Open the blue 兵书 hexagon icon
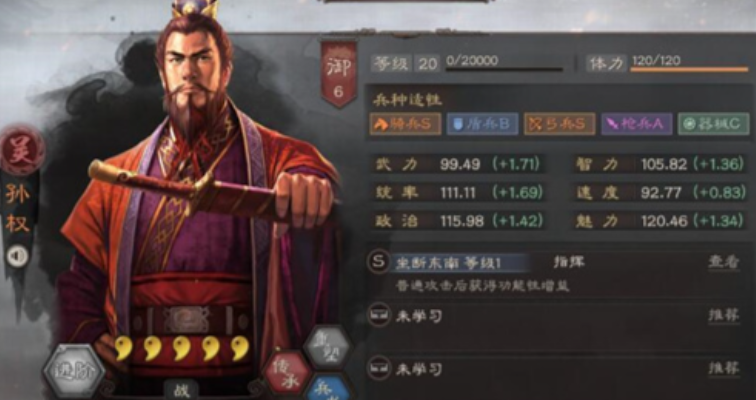 [x=328, y=387]
